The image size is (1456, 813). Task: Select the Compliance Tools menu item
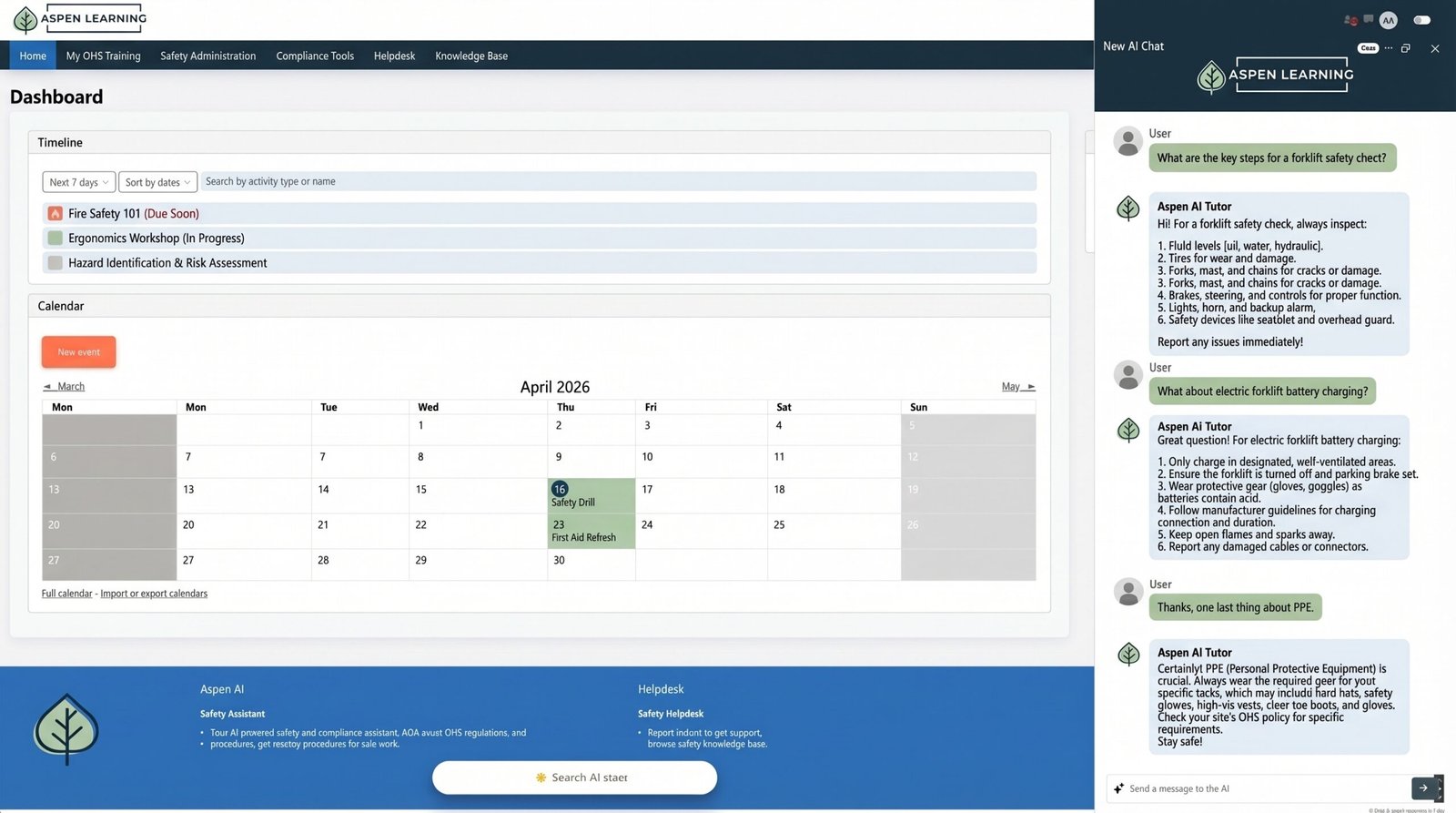[315, 56]
